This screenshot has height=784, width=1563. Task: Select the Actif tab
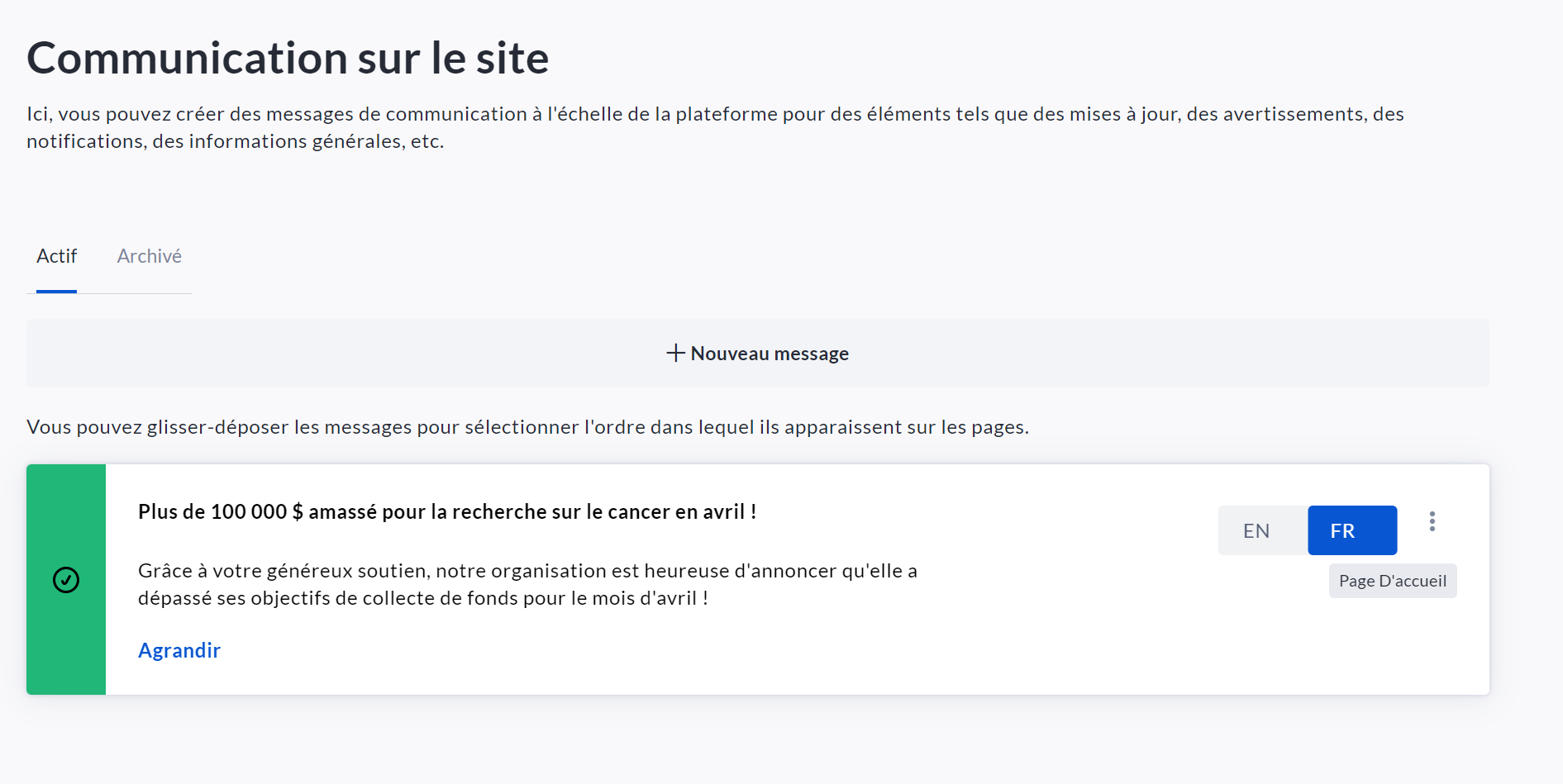tap(56, 256)
